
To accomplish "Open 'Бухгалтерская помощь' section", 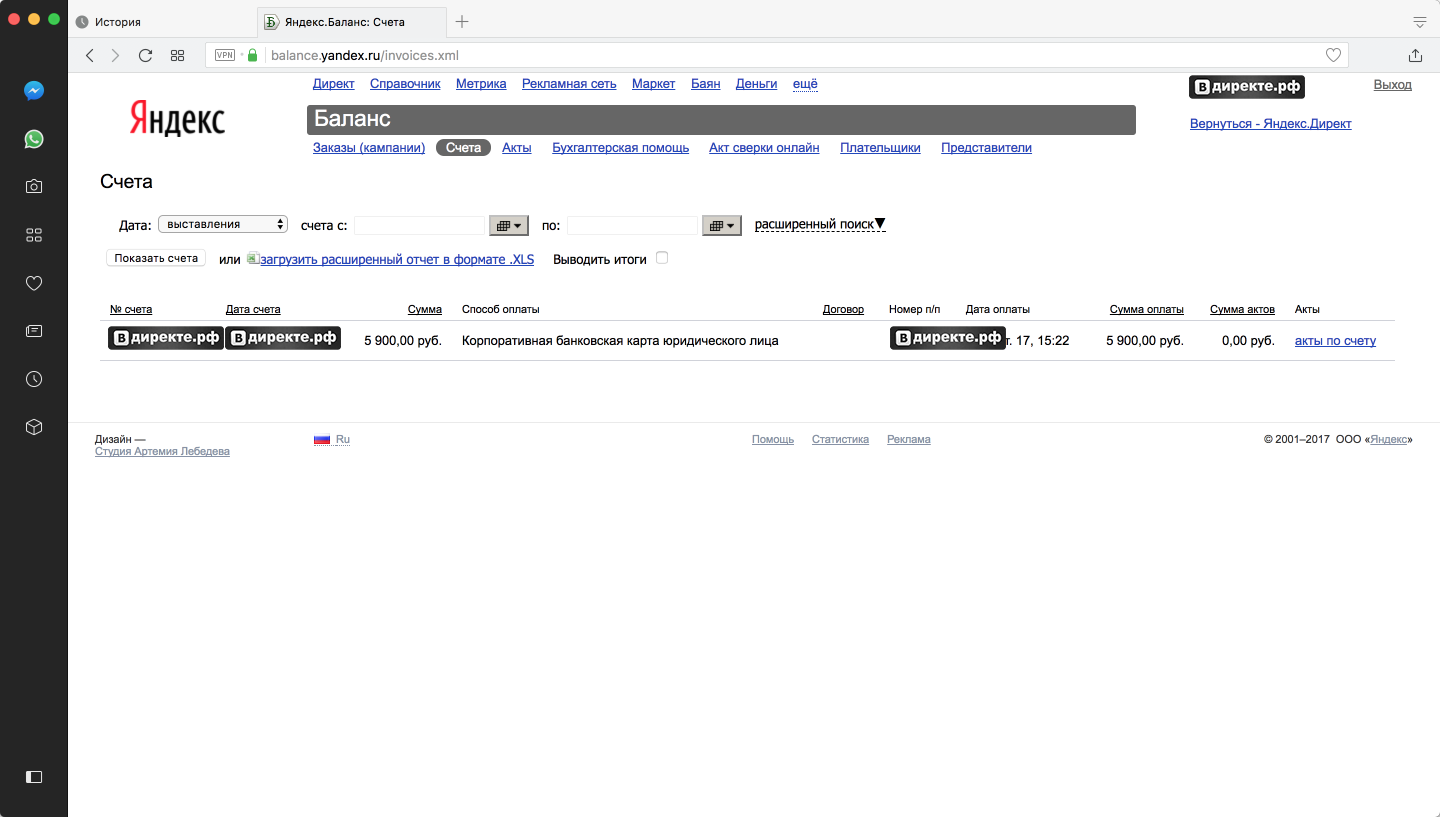I will point(620,148).
